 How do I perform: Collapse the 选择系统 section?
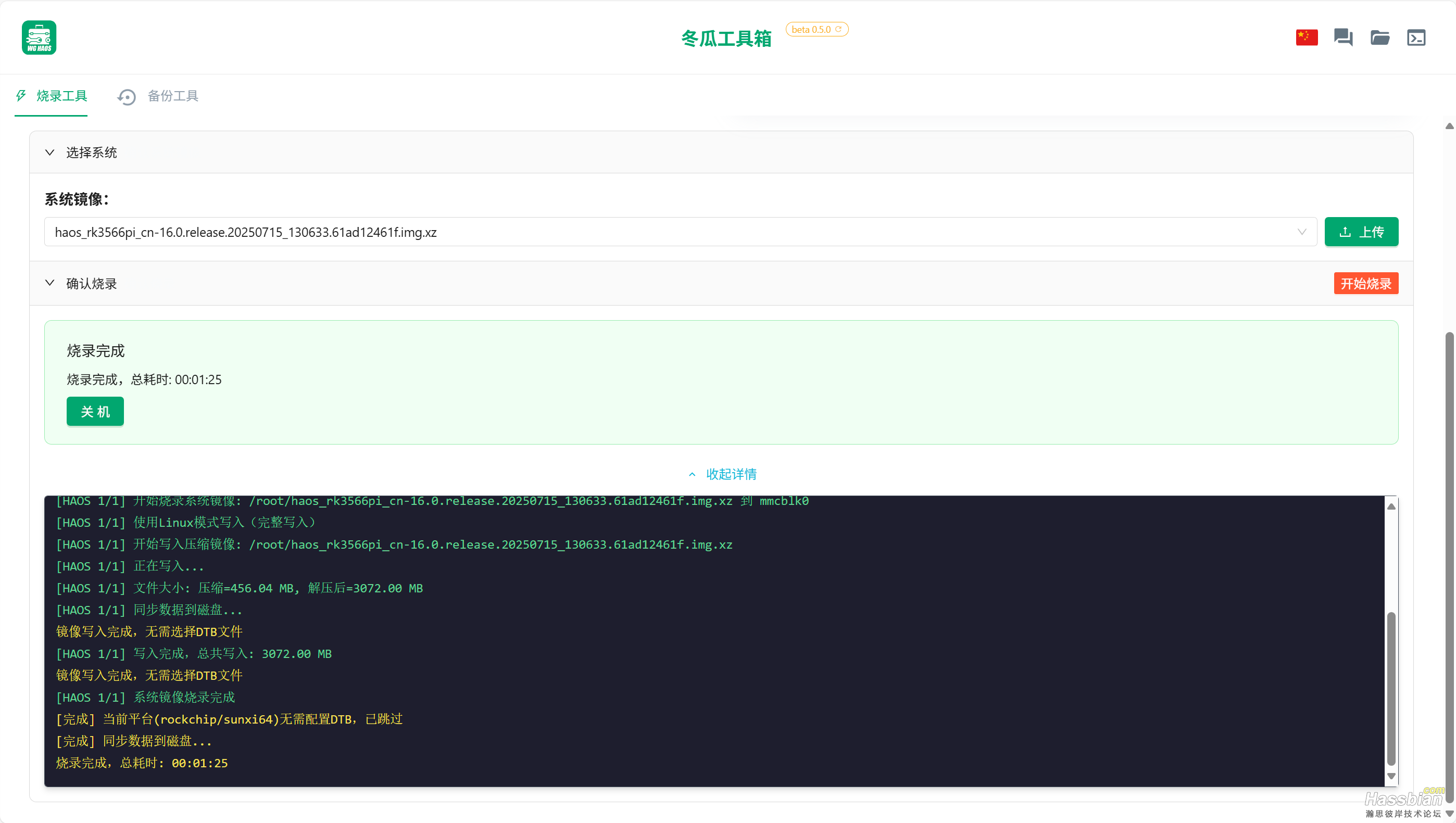click(x=50, y=152)
